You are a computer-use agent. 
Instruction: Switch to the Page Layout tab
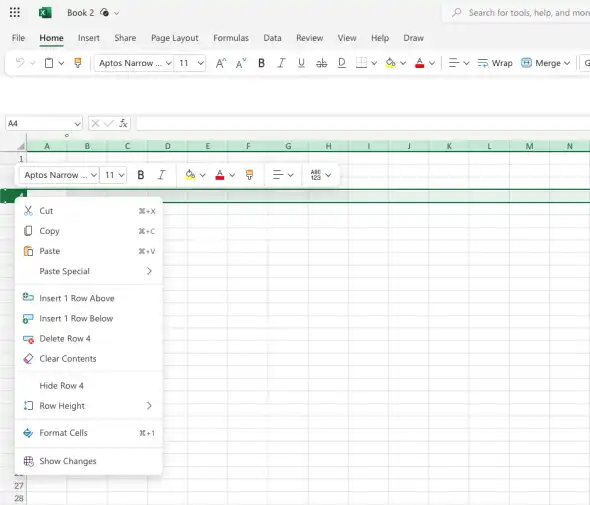click(175, 38)
